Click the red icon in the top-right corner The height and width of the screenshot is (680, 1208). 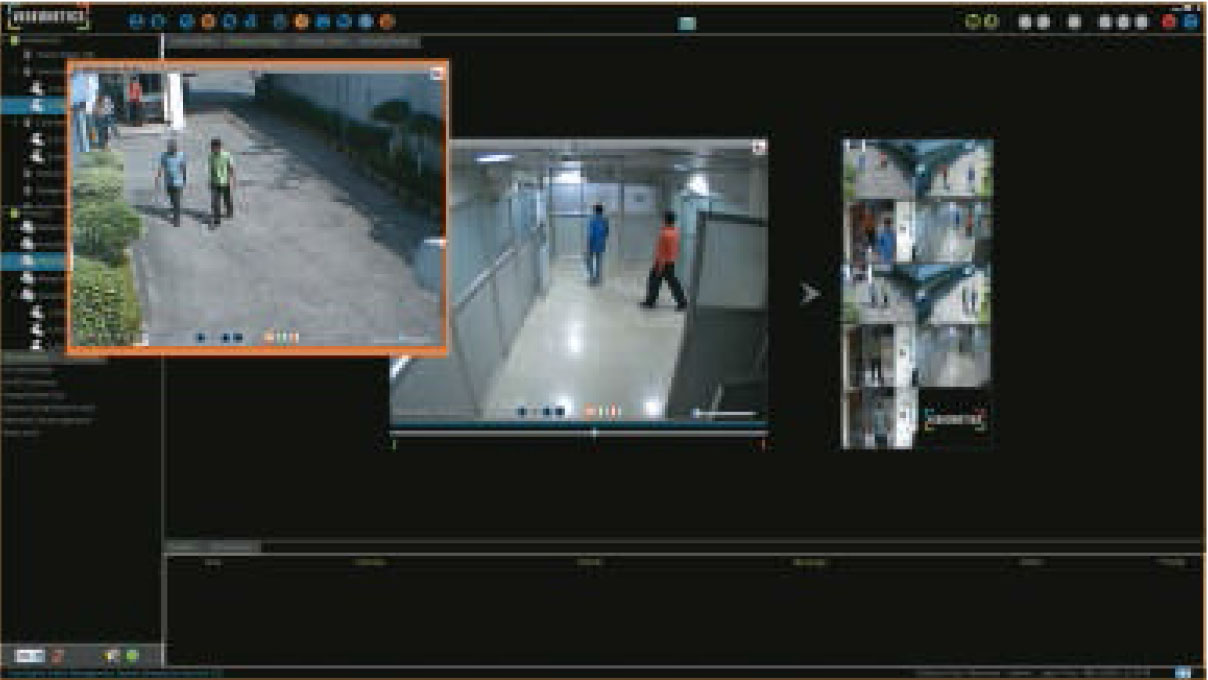(1169, 21)
